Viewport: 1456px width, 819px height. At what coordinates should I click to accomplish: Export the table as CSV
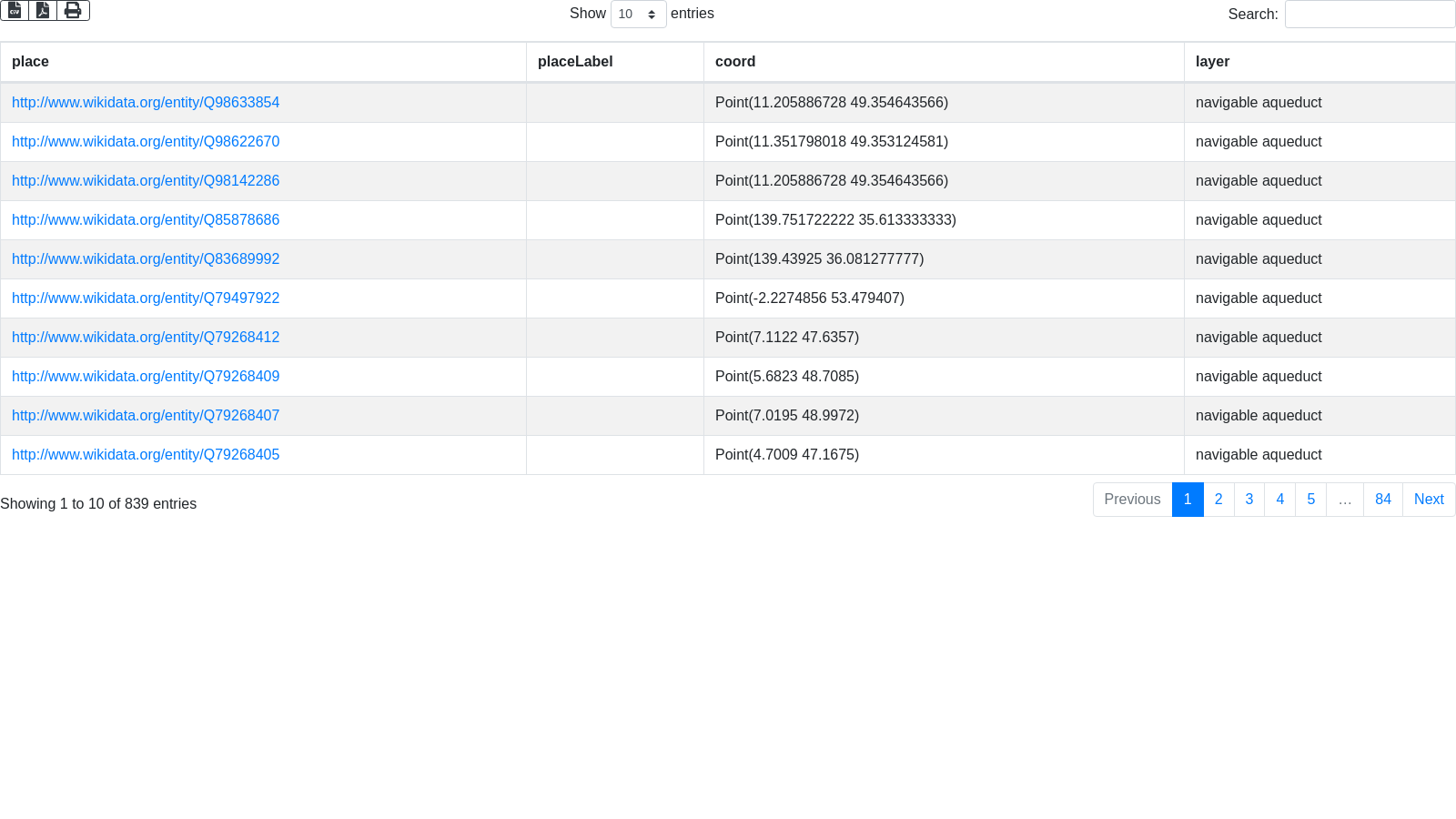(x=15, y=10)
